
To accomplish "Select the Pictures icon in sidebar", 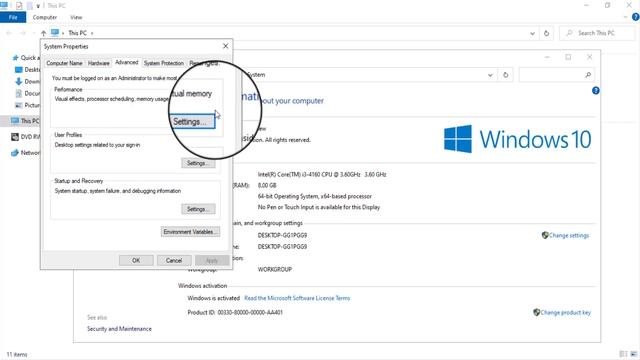I will click(x=18, y=105).
